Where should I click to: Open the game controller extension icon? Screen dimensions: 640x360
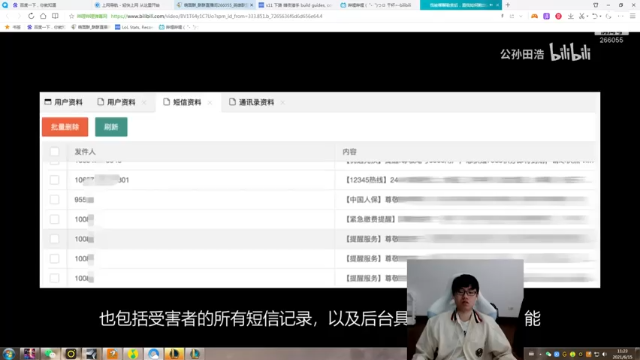tap(534, 16)
